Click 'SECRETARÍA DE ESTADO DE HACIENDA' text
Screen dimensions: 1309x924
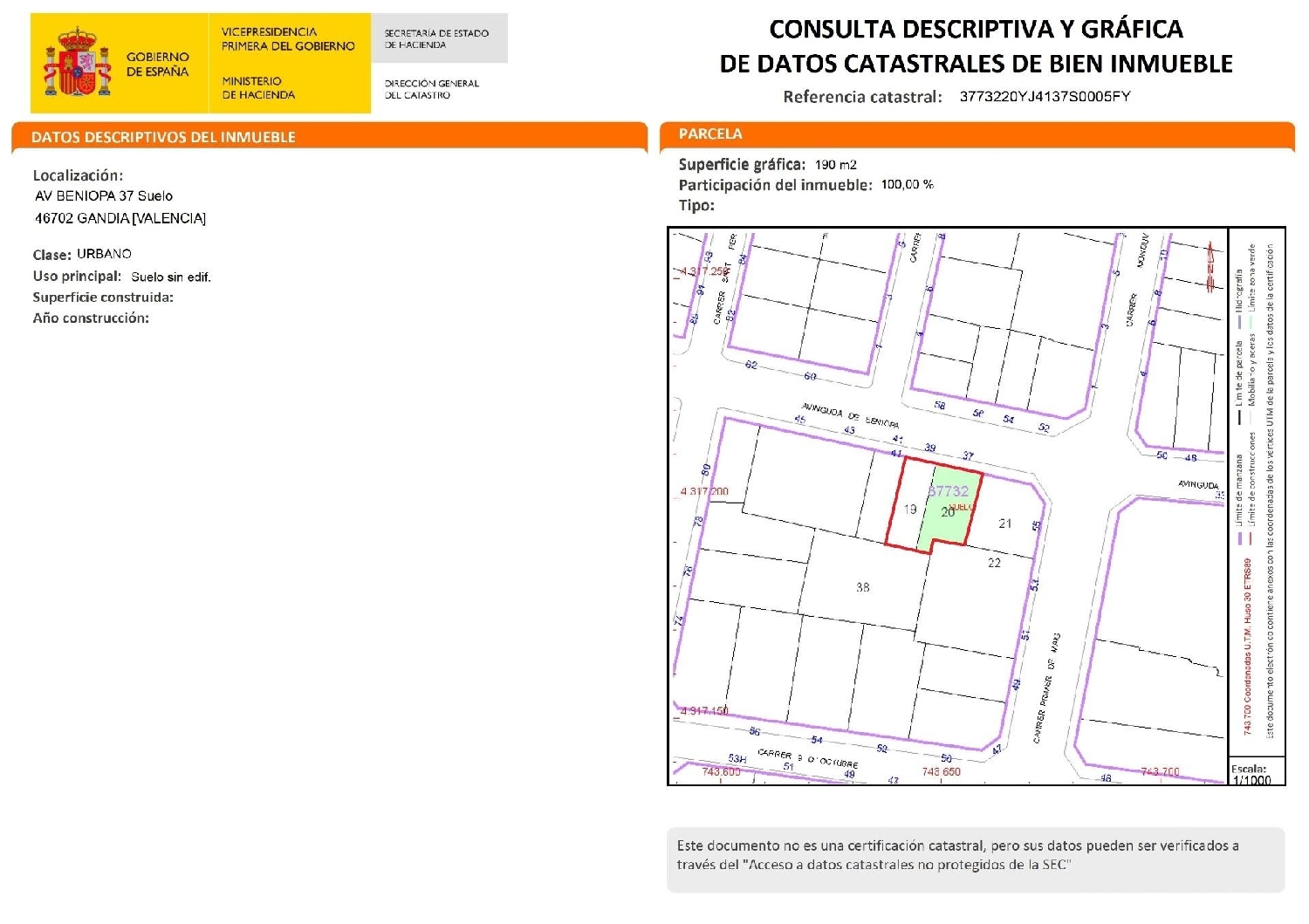pos(436,38)
